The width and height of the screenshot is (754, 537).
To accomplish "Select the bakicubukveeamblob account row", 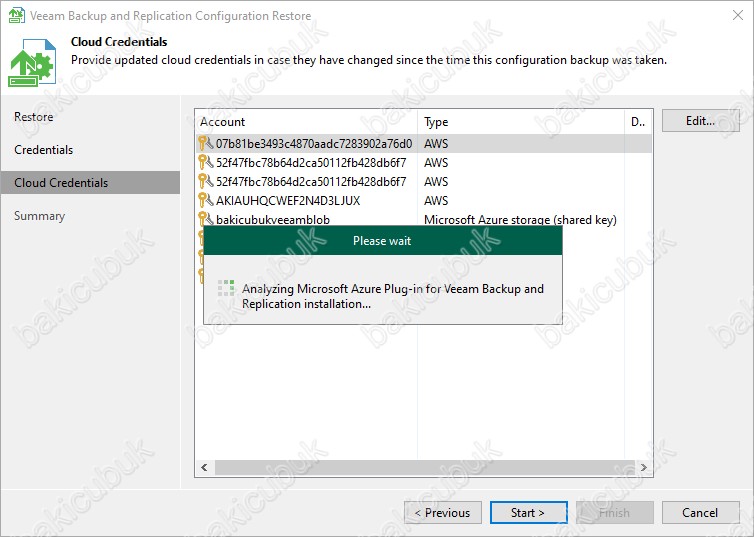I will 424,219.
